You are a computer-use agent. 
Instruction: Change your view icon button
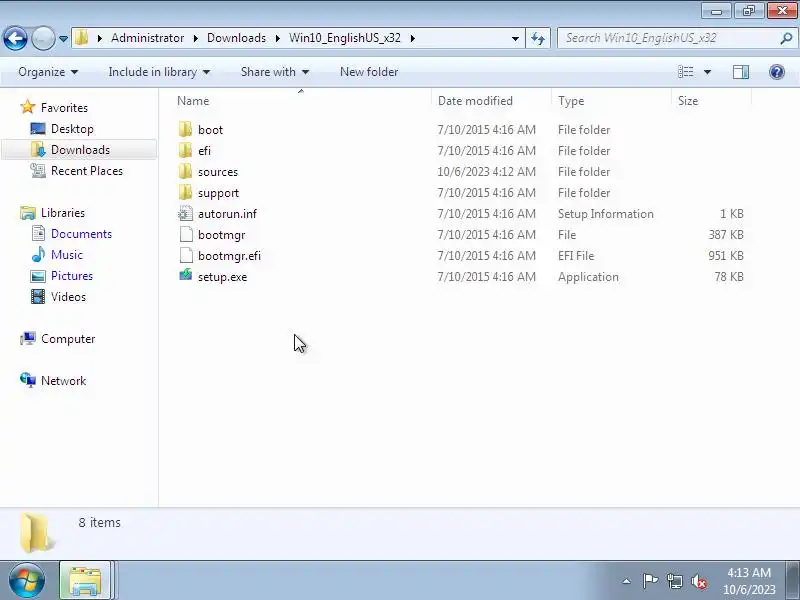pos(685,72)
